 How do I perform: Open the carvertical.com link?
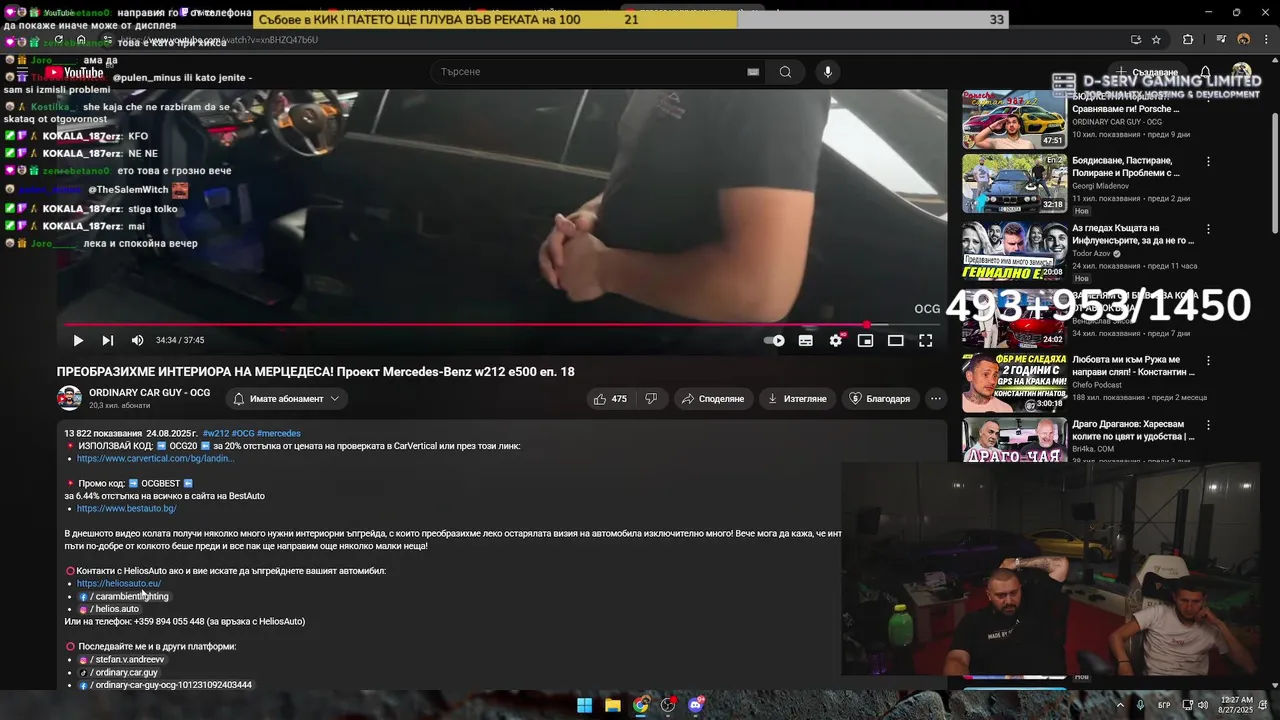pyautogui.click(x=155, y=458)
